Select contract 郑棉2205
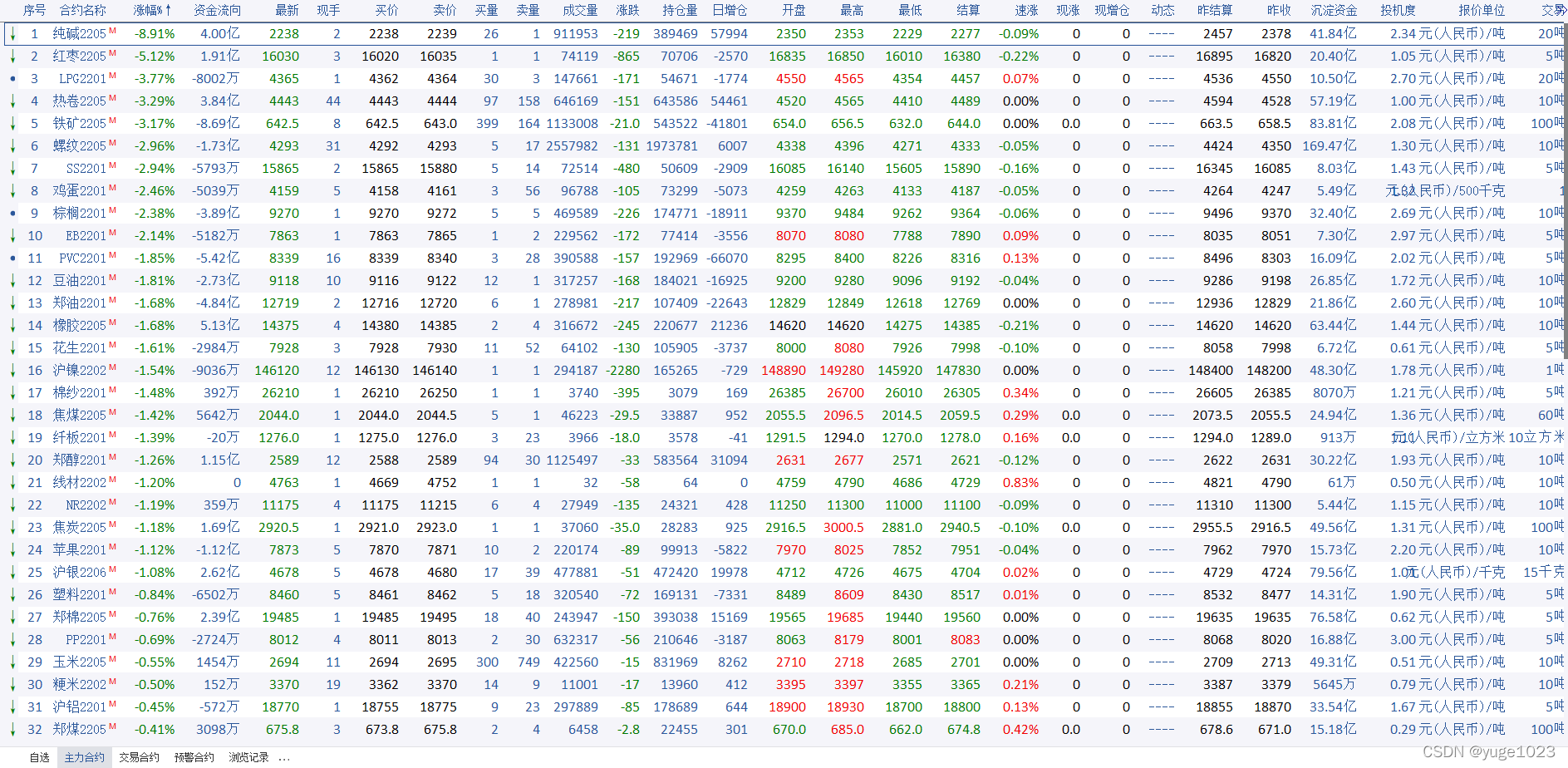Screen dimensions: 1568x768 tap(80, 618)
